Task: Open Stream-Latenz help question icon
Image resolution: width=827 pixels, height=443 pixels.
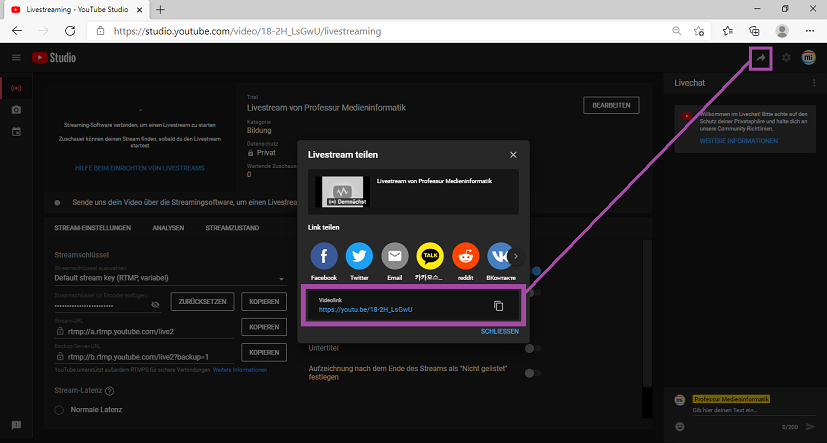Action: 110,391
